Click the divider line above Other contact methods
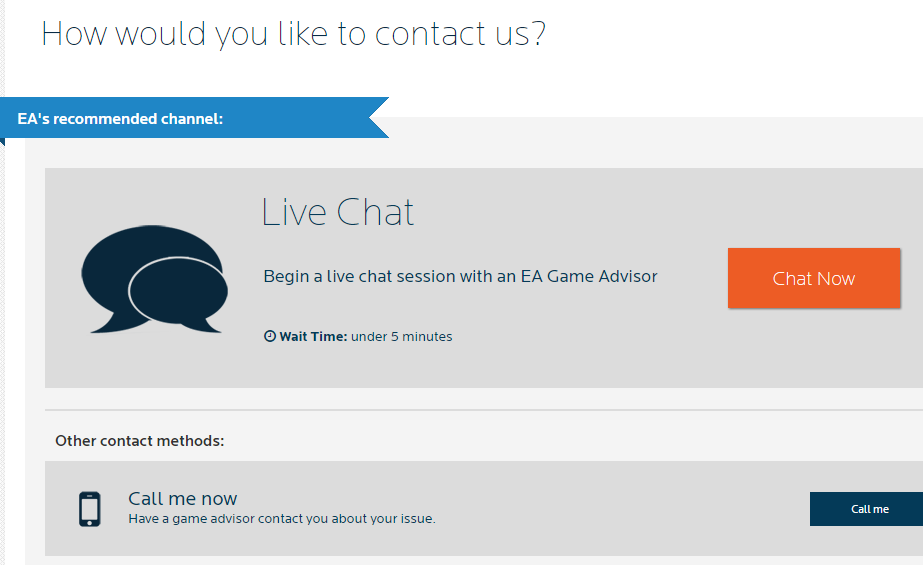The height and width of the screenshot is (565, 923). (480, 410)
